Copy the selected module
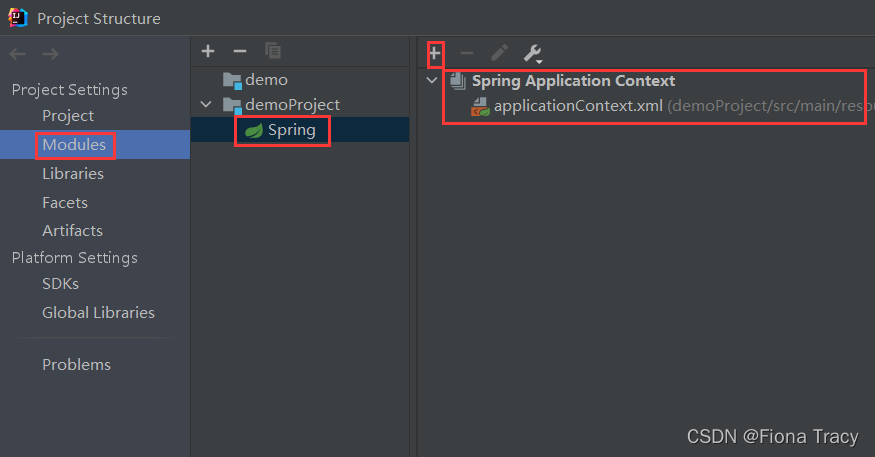This screenshot has height=457, width=875. [273, 51]
